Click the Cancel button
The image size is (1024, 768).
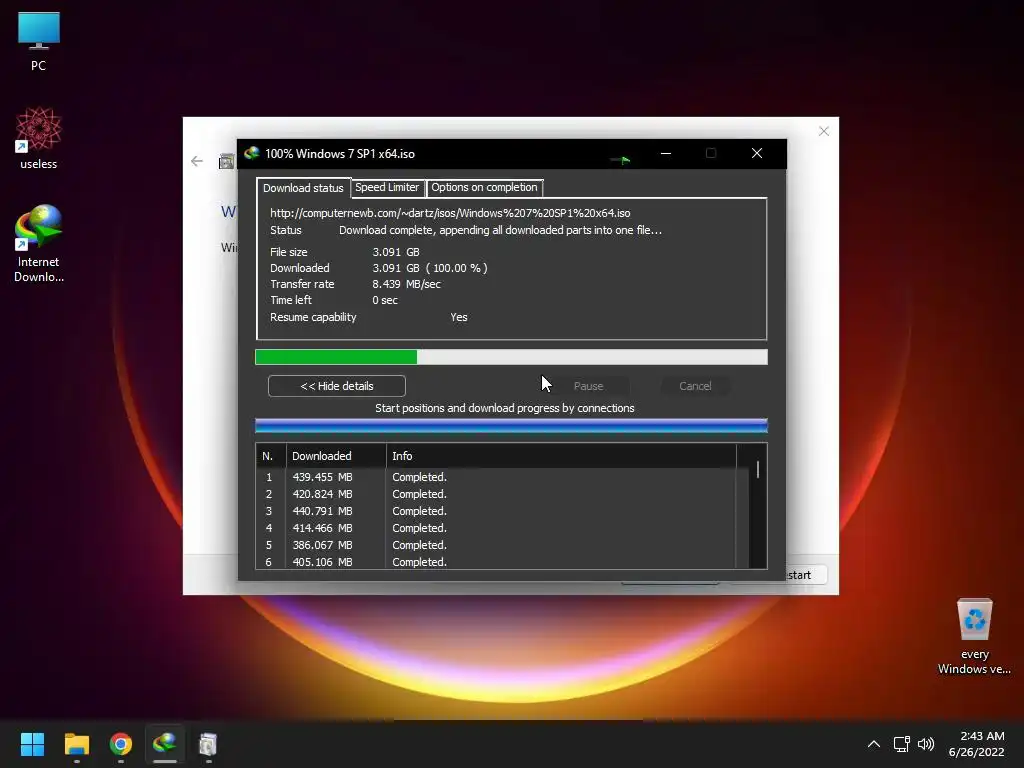(x=695, y=386)
